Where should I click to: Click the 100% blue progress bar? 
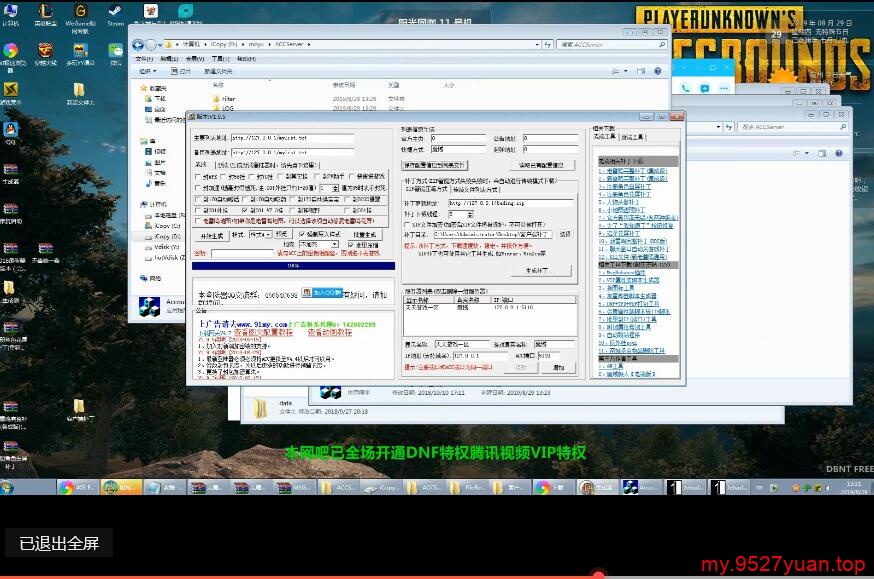(293, 266)
